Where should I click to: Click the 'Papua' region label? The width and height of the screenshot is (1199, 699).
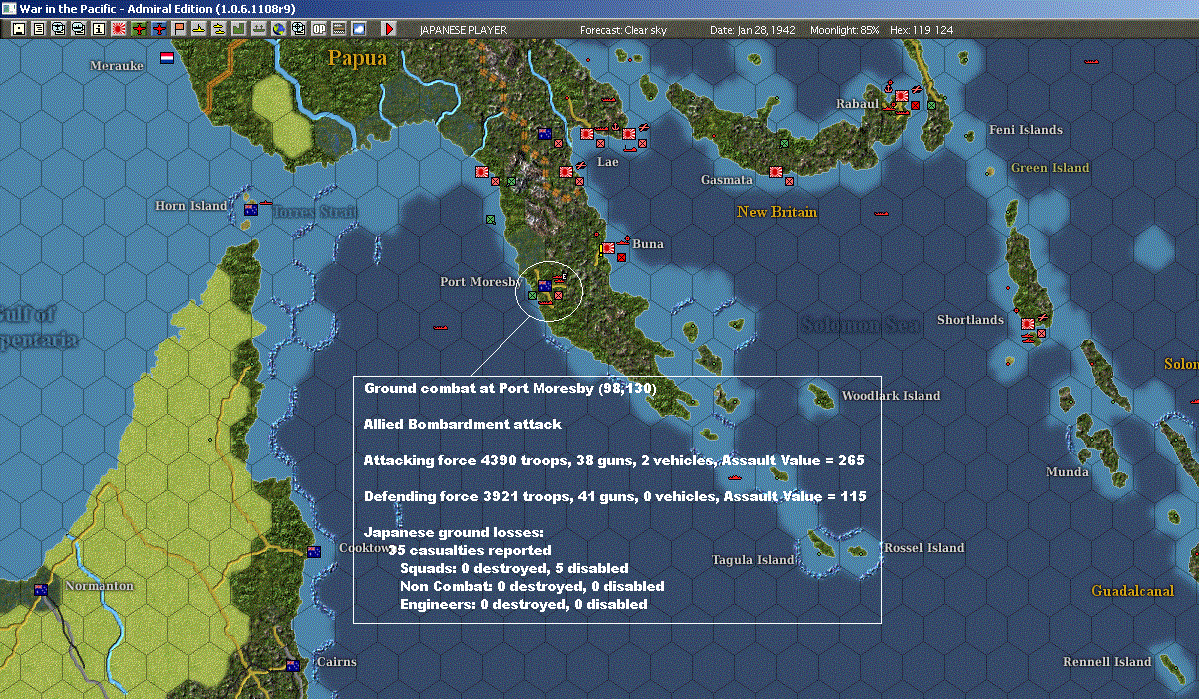coord(357,58)
